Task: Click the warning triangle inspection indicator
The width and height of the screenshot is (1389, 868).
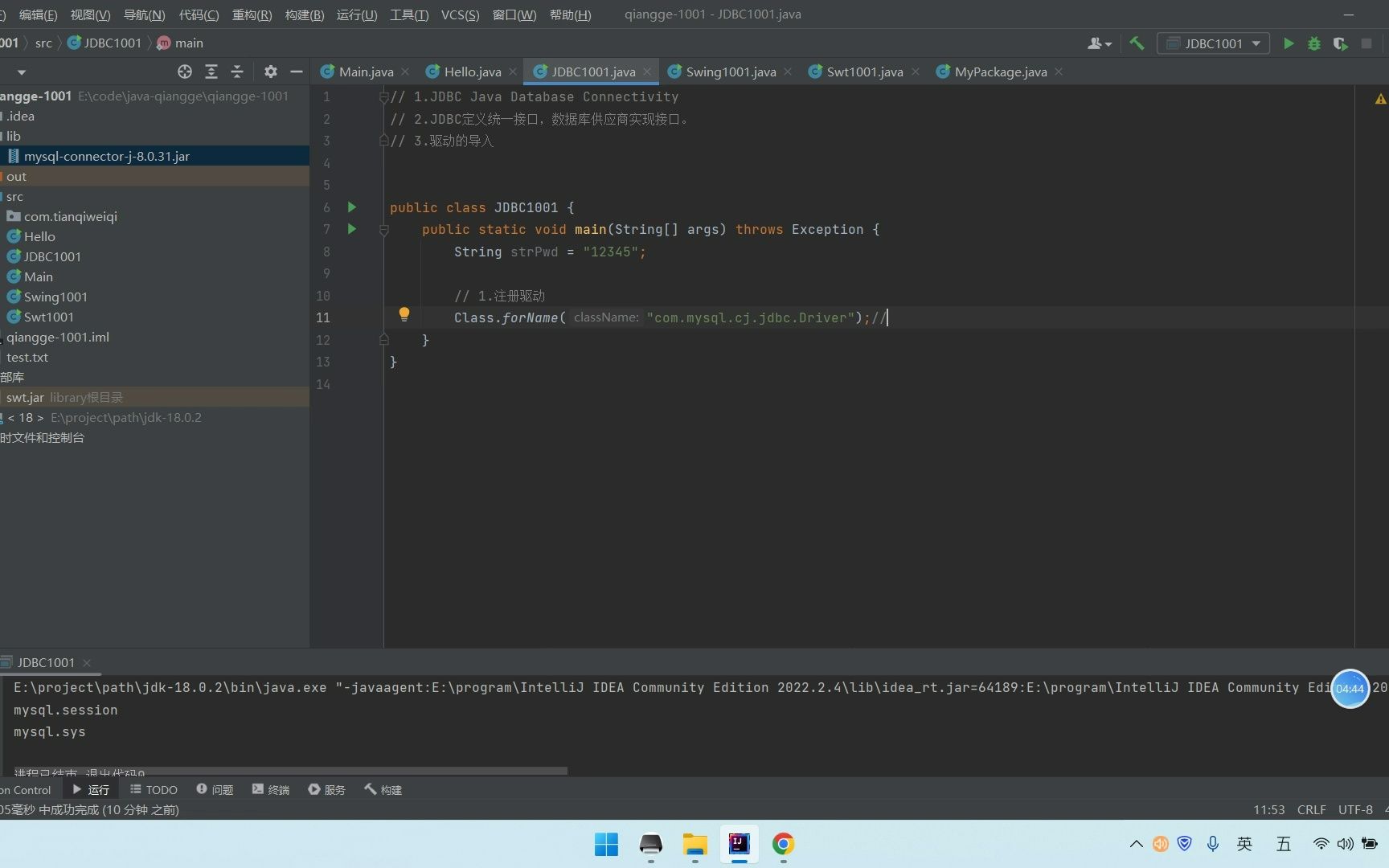Action: point(1380,99)
